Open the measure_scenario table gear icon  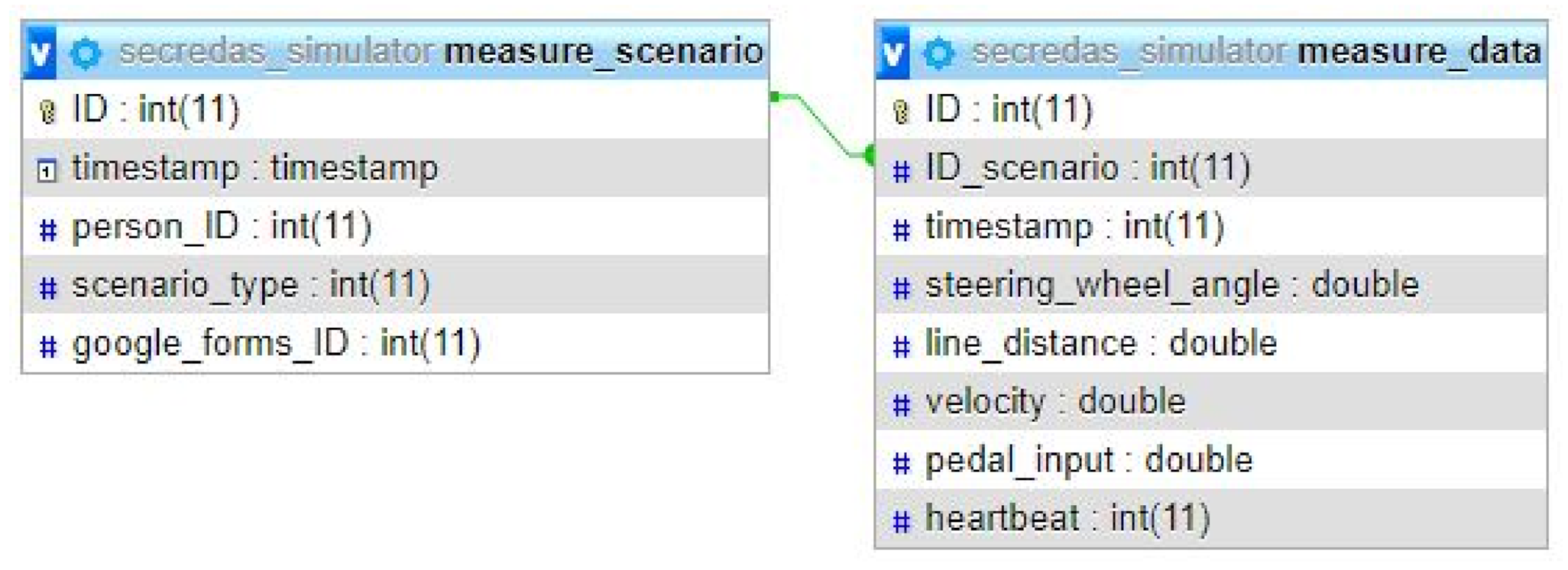coord(86,53)
